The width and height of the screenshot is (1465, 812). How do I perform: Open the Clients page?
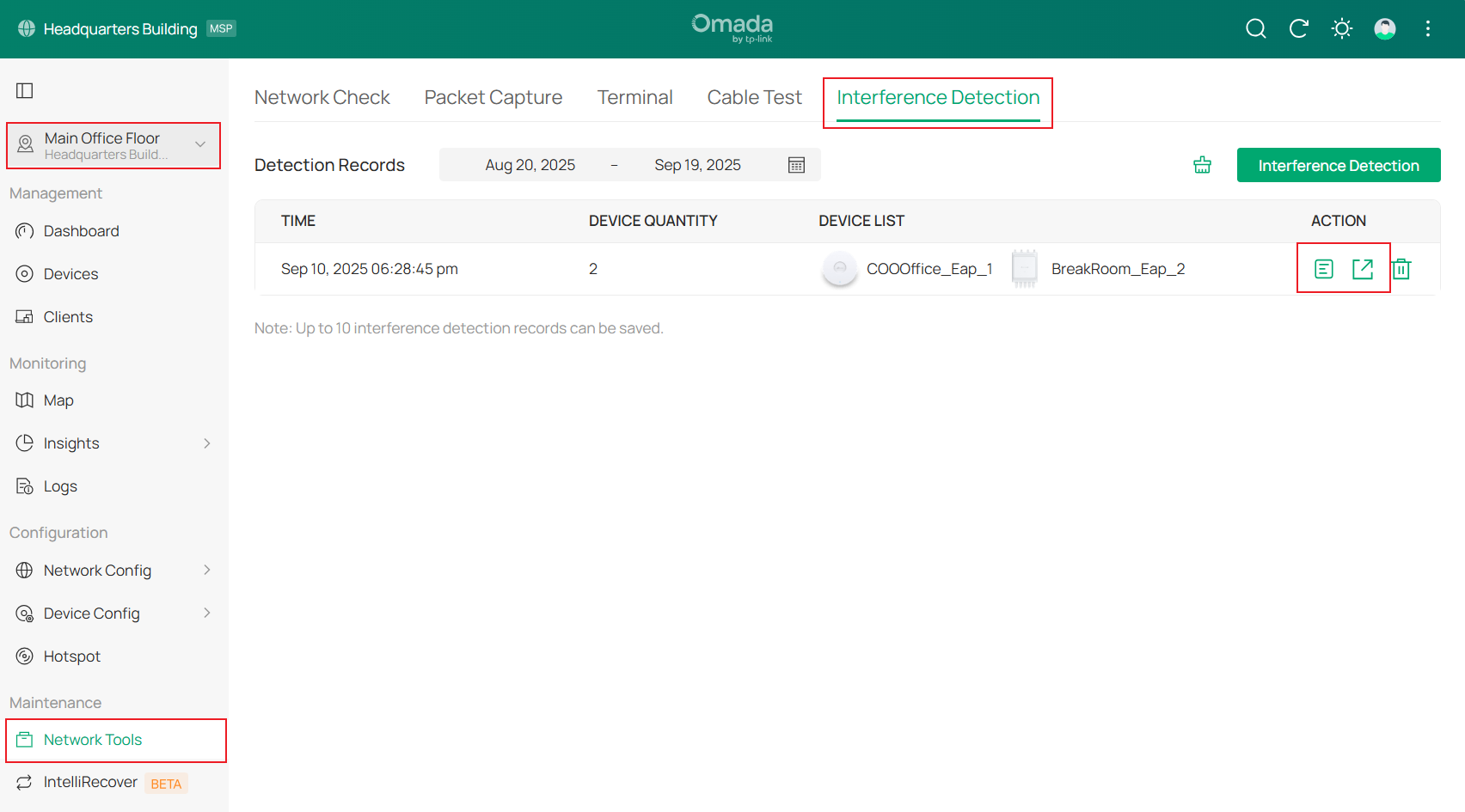tap(67, 316)
